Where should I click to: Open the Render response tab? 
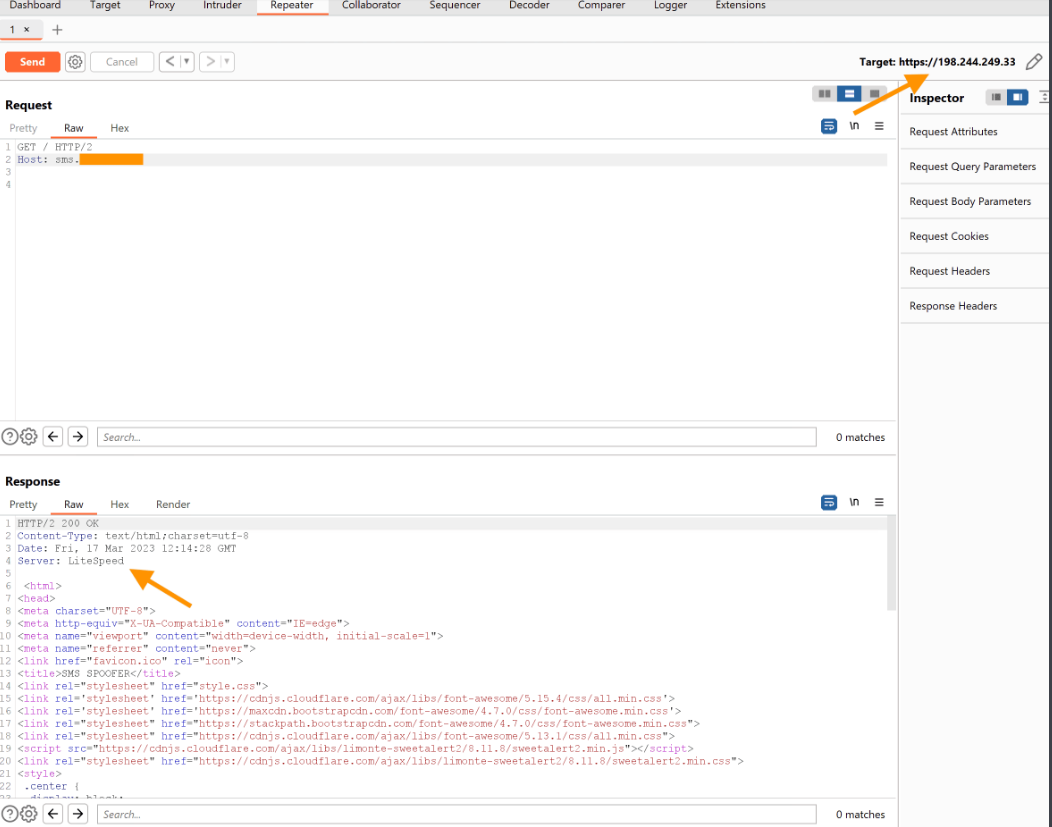click(173, 505)
